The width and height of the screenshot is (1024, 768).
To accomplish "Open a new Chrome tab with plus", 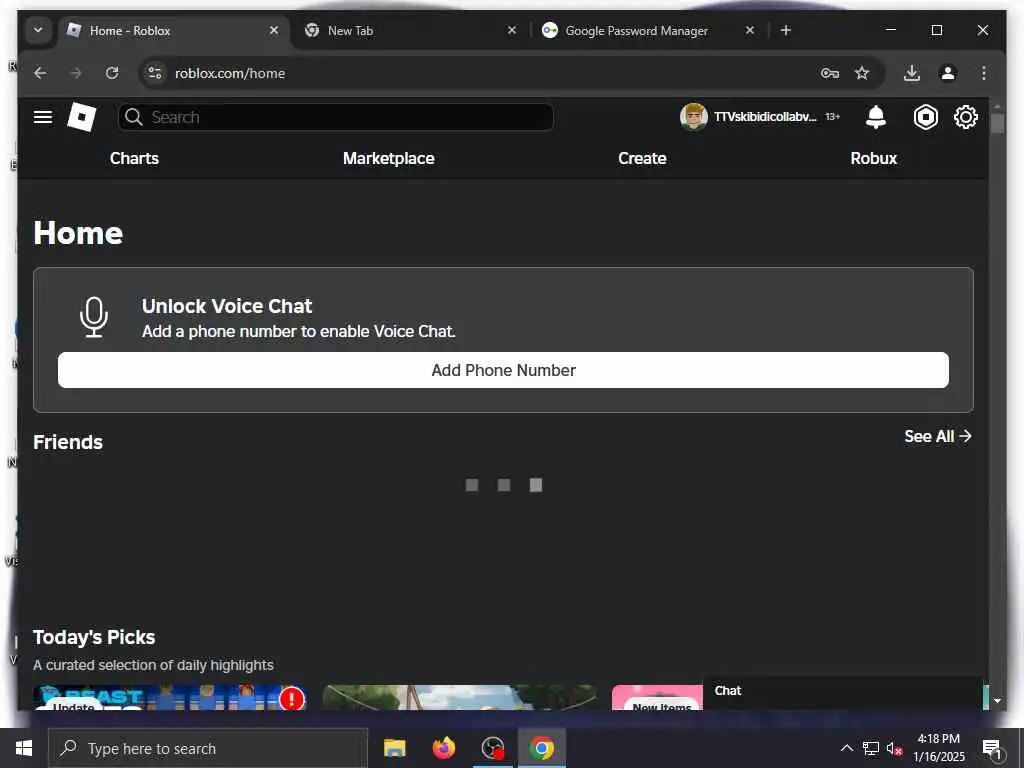I will click(x=786, y=30).
